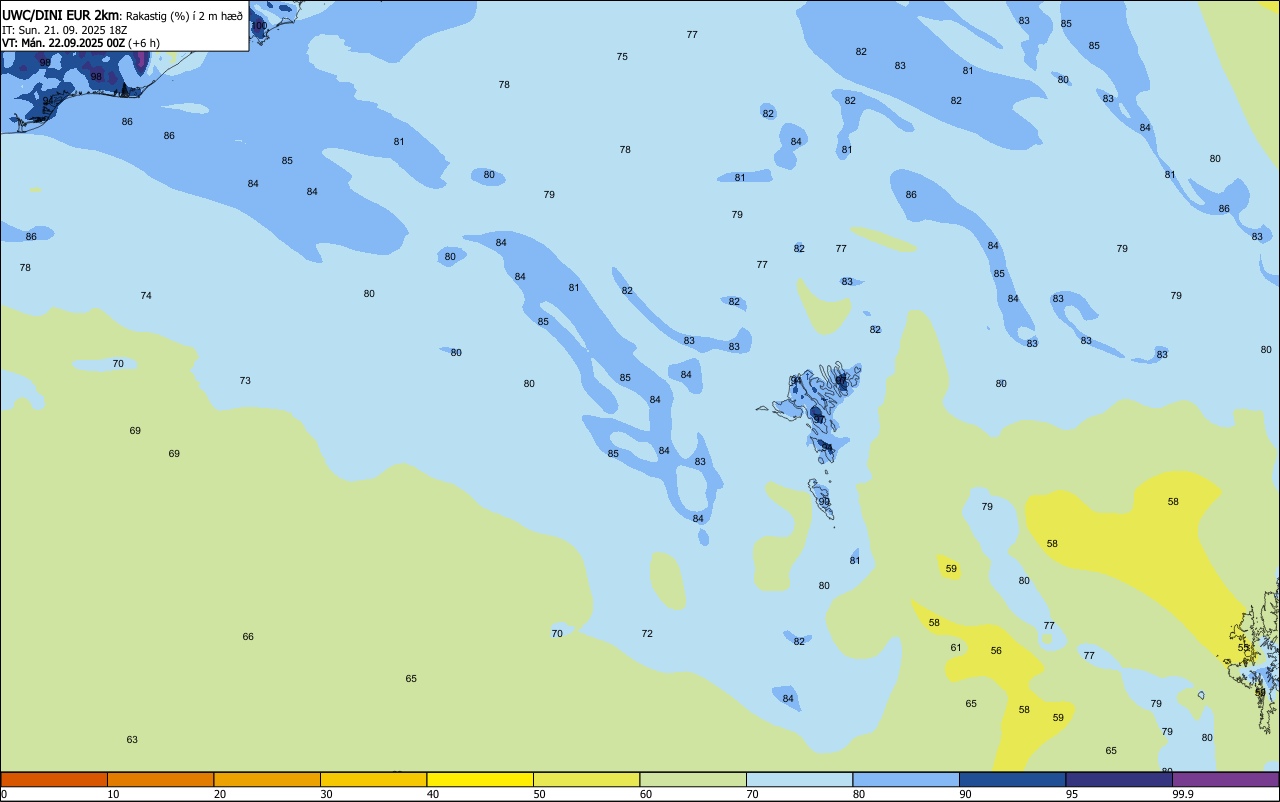The image size is (1280, 802).
Task: Select the '(+6 h)' forecast offset text
Action: pyautogui.click(x=144, y=43)
